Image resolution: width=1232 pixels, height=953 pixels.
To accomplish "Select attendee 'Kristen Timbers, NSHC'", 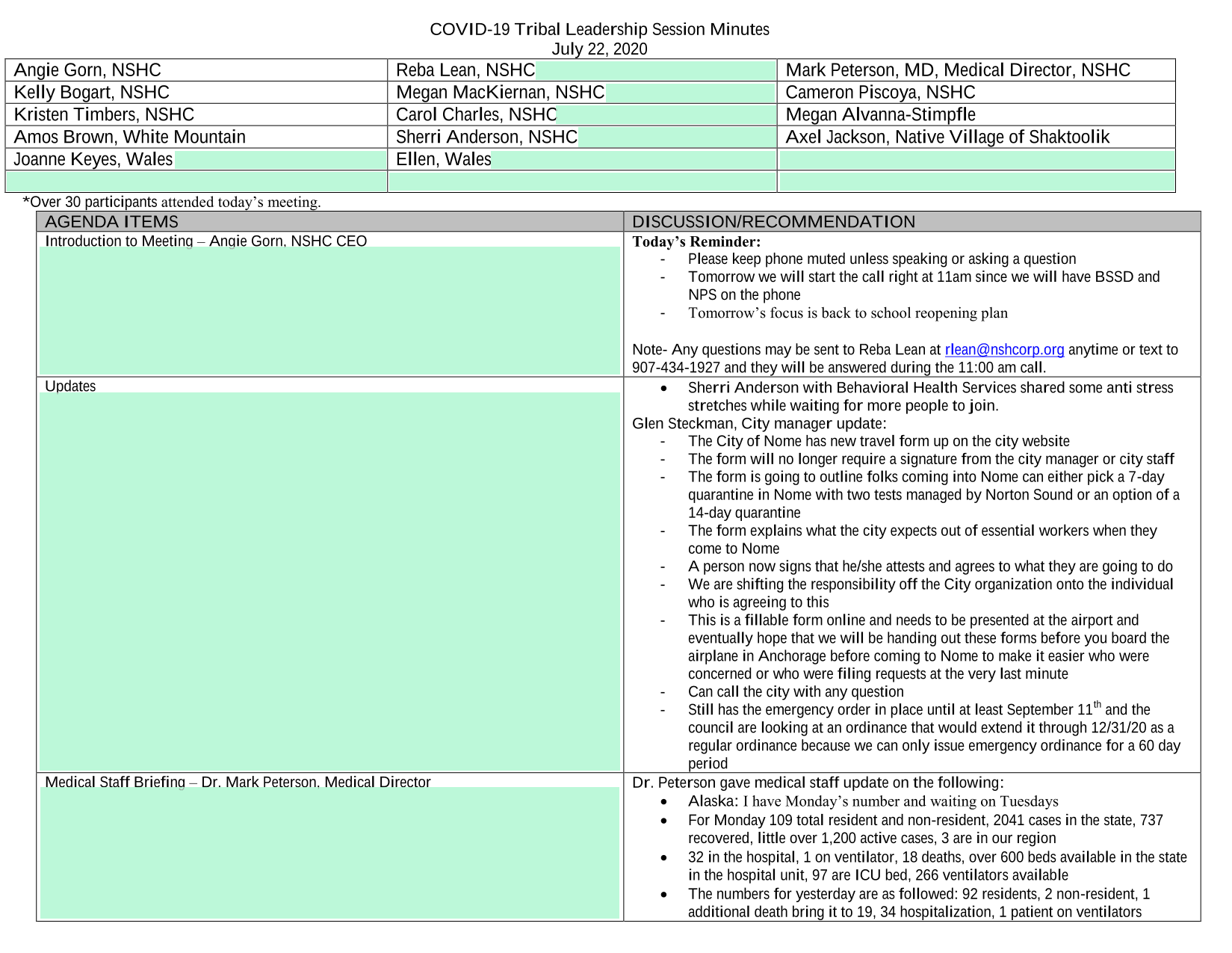I will [x=104, y=115].
